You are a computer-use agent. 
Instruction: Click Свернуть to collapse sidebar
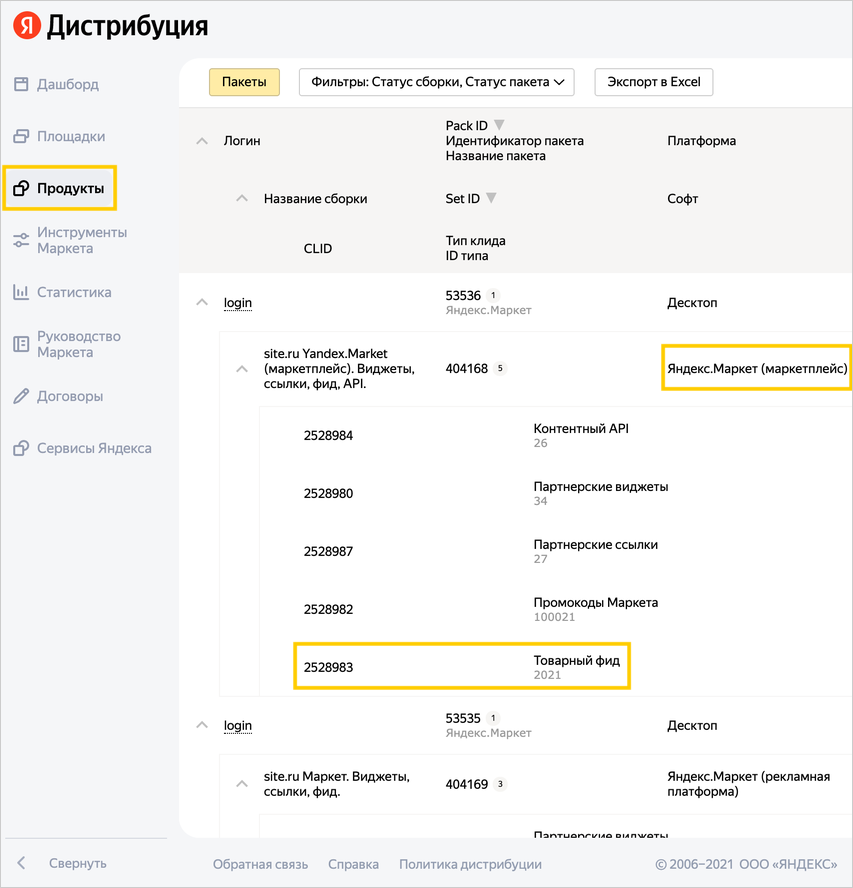click(78, 863)
